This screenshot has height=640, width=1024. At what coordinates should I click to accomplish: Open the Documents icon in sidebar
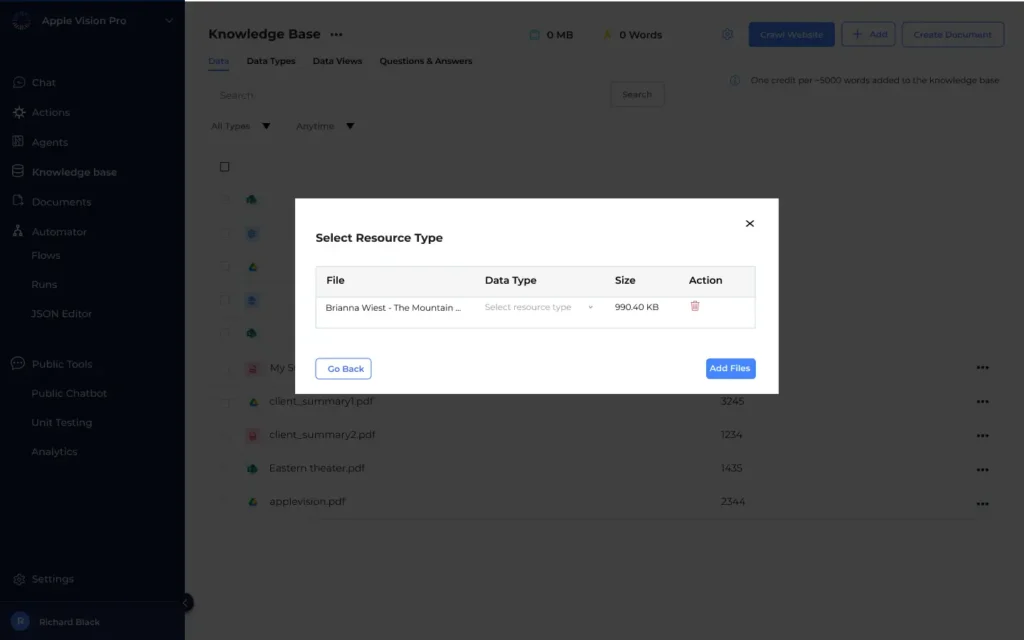18,201
